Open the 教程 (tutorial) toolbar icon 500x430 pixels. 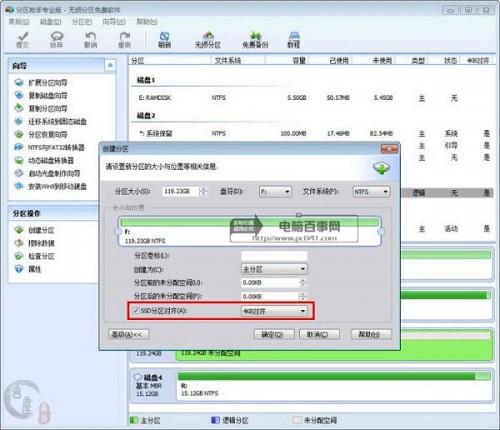pyautogui.click(x=294, y=40)
